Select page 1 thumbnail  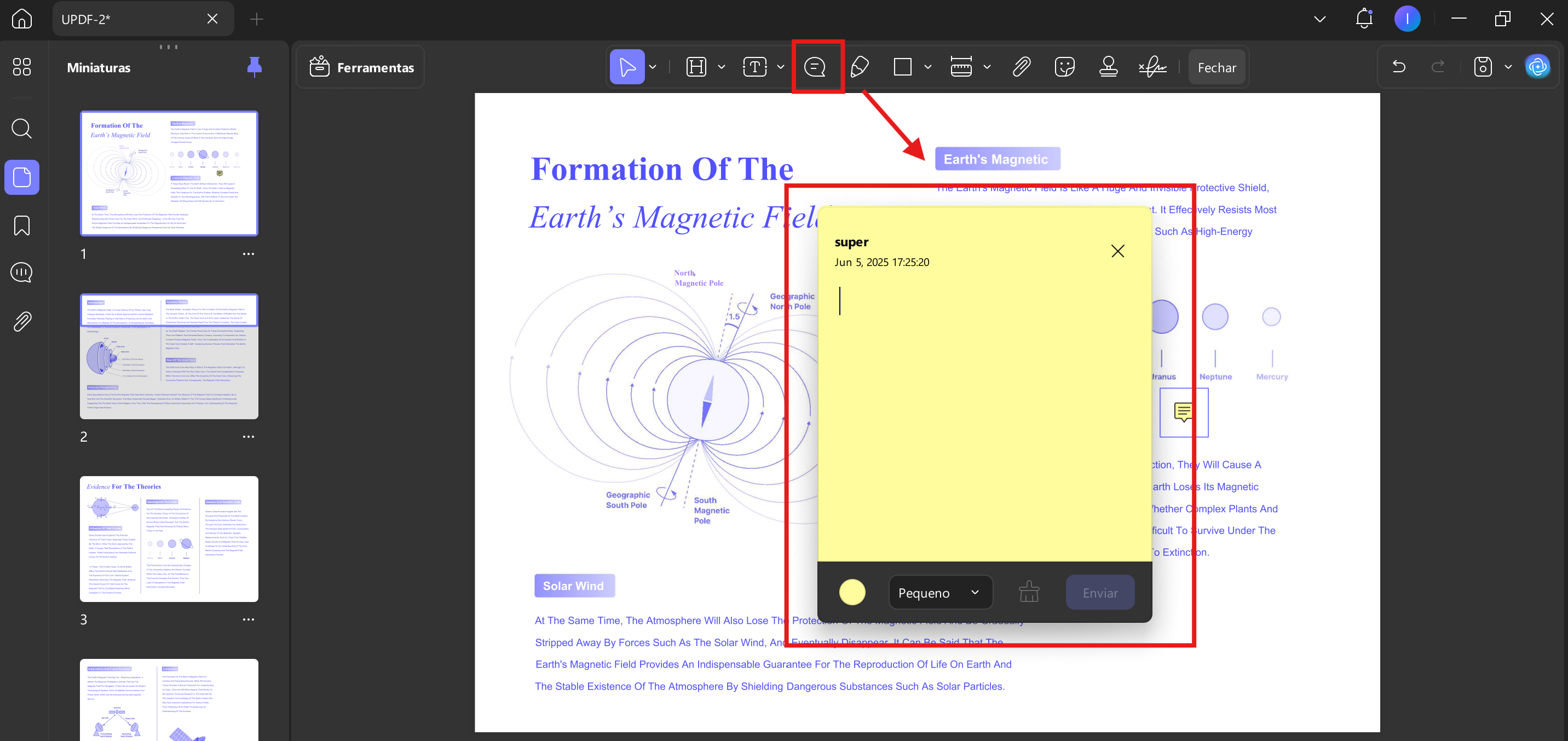pos(169,173)
